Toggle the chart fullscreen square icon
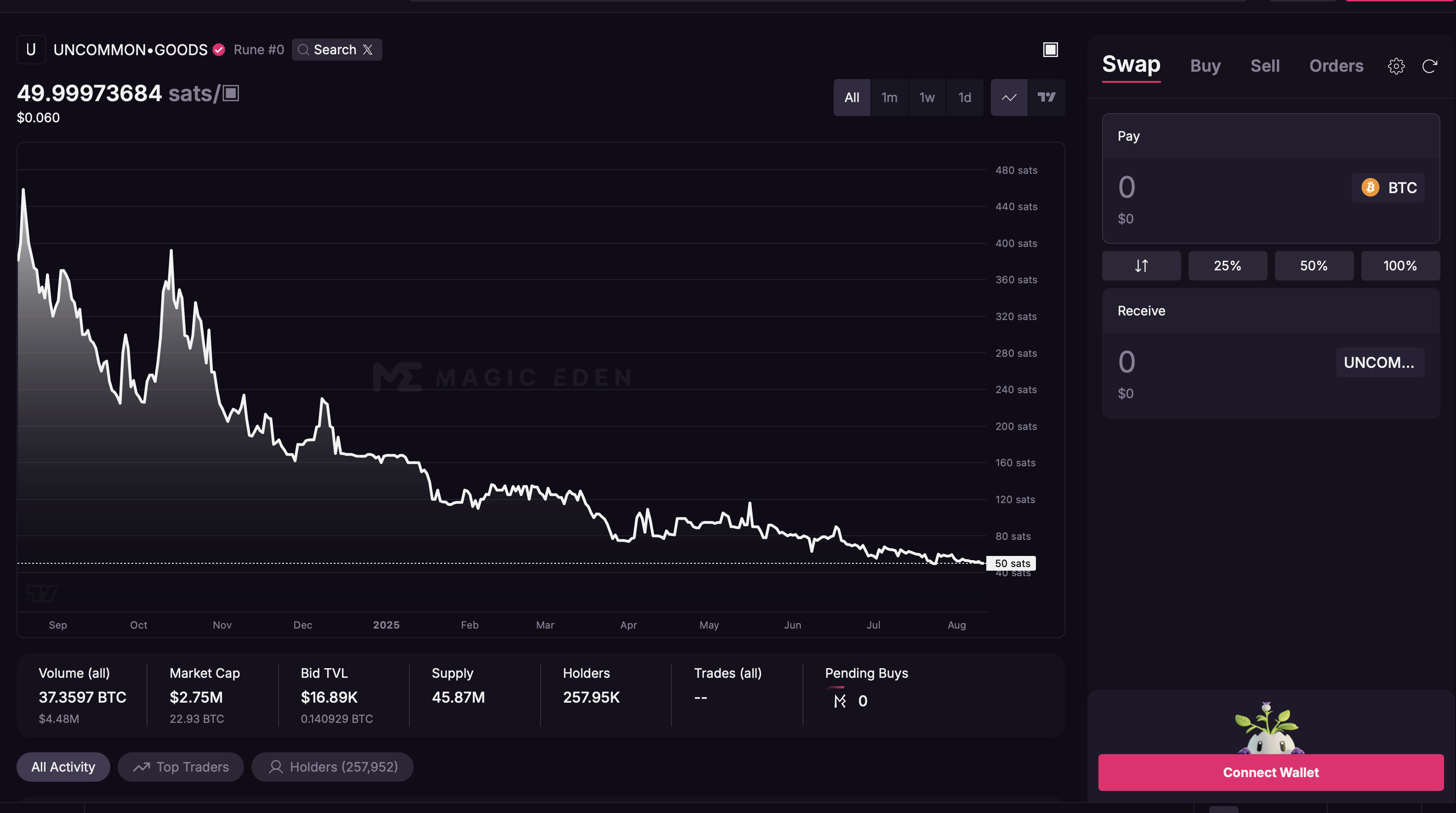The width and height of the screenshot is (1456, 813). click(1050, 50)
